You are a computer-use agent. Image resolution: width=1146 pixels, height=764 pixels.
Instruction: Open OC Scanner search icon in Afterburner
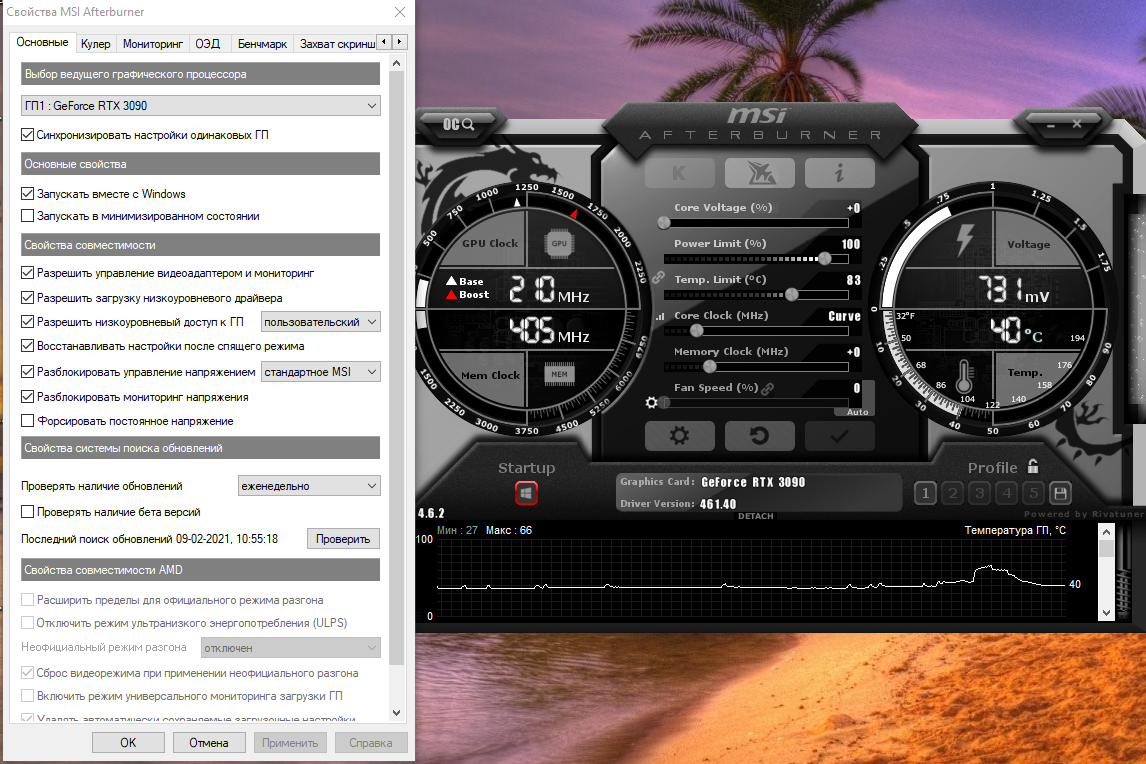pos(458,124)
